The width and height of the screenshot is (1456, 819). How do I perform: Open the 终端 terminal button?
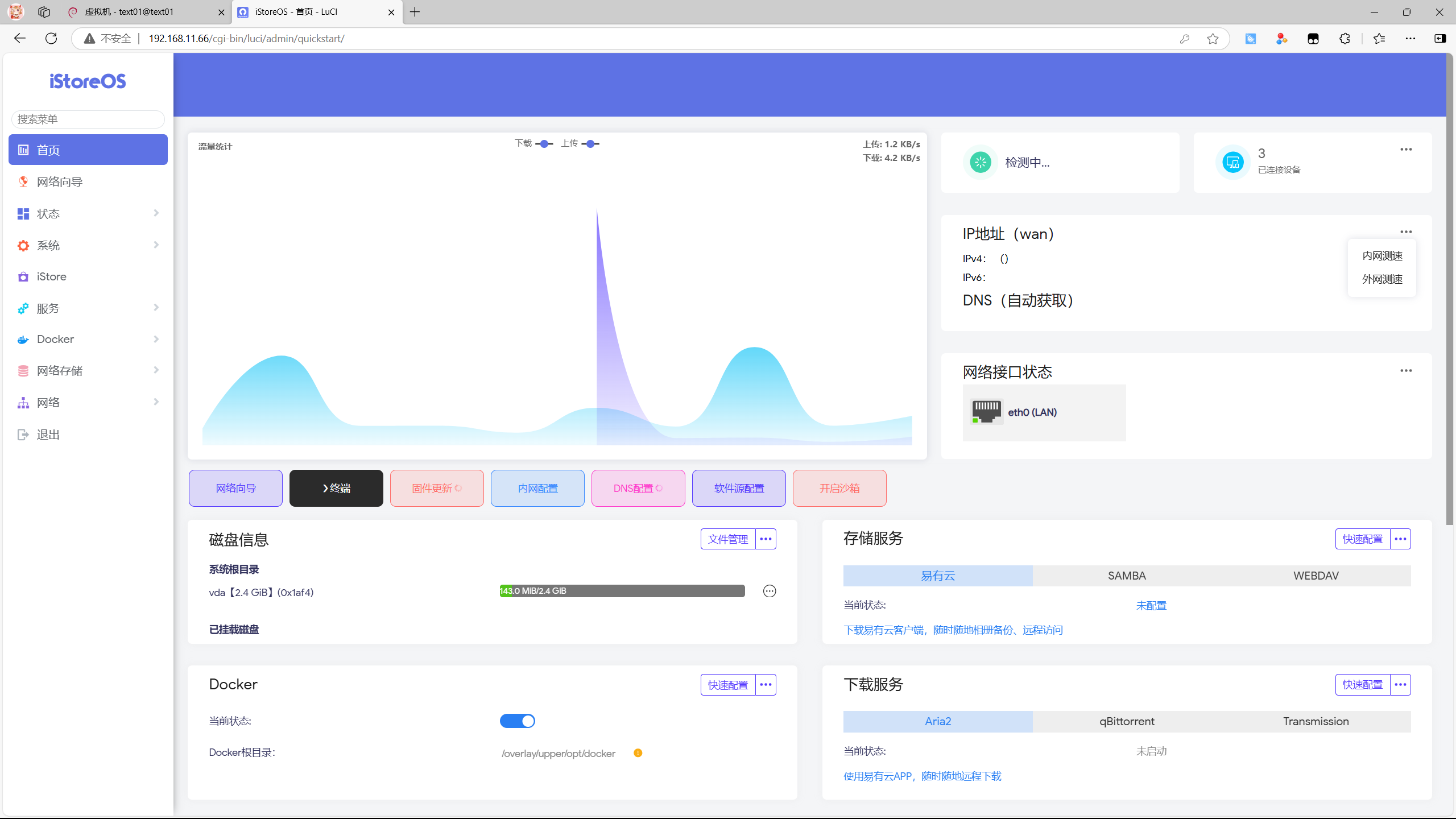[x=336, y=488]
